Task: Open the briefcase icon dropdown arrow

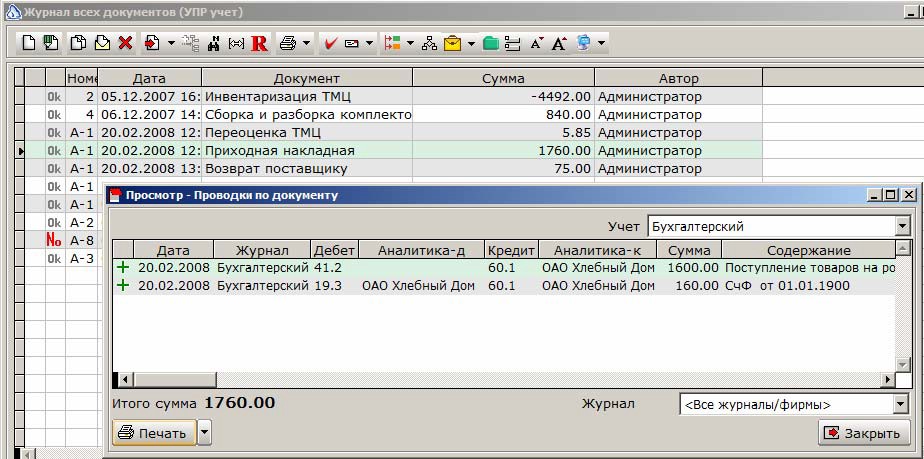Action: tap(471, 43)
